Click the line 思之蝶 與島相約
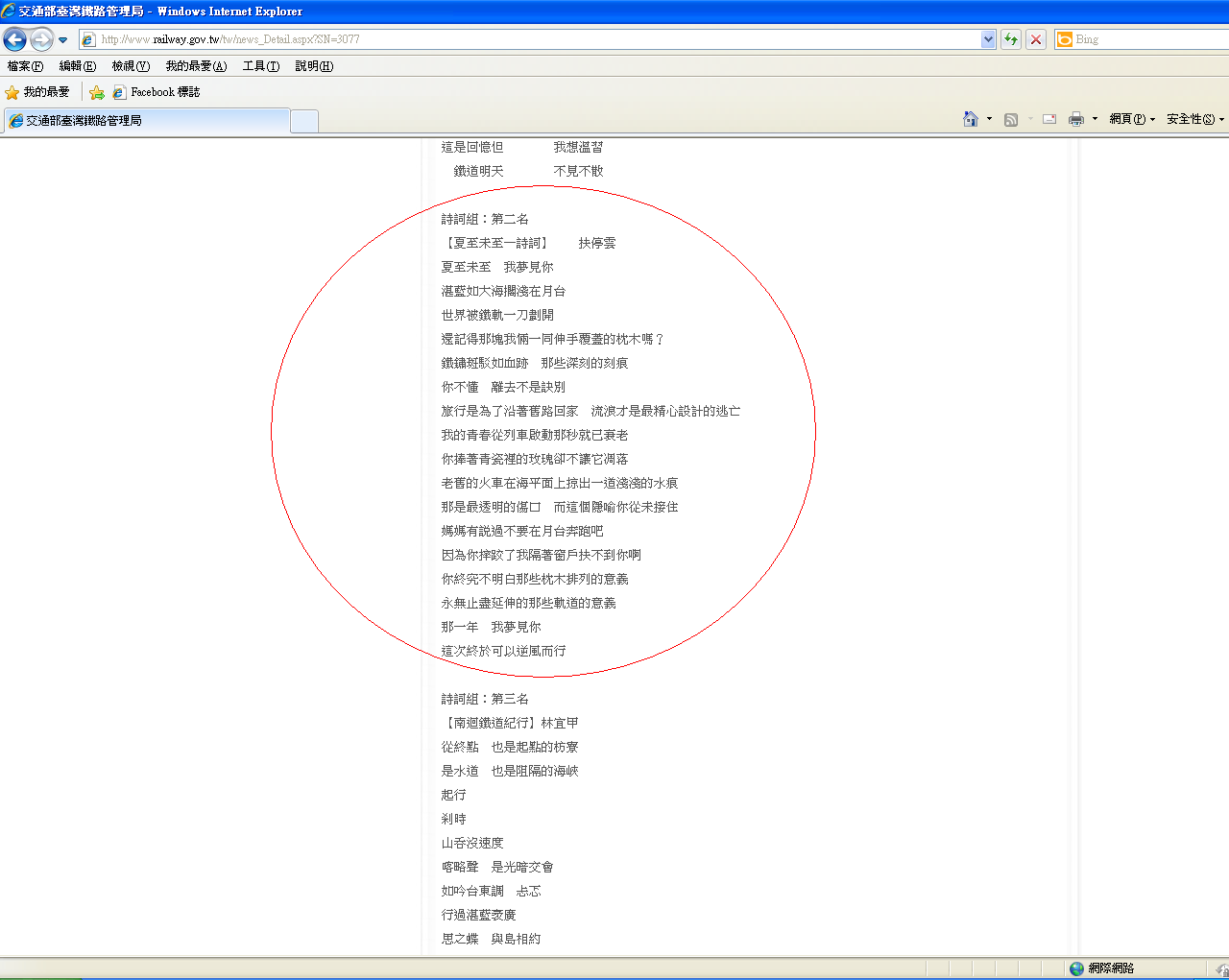Image resolution: width=1229 pixels, height=980 pixels. tap(492, 939)
